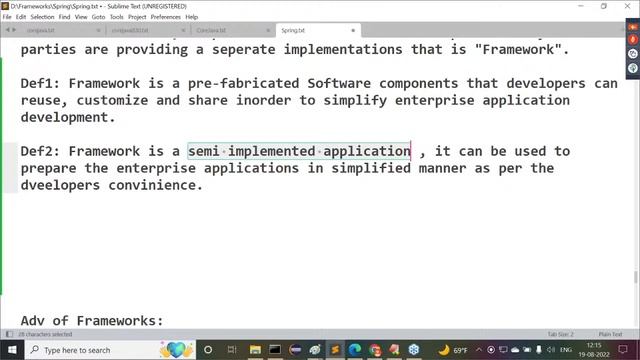
Task: Click the vertical scrollbar thumb
Action: pyautogui.click(x=636, y=277)
